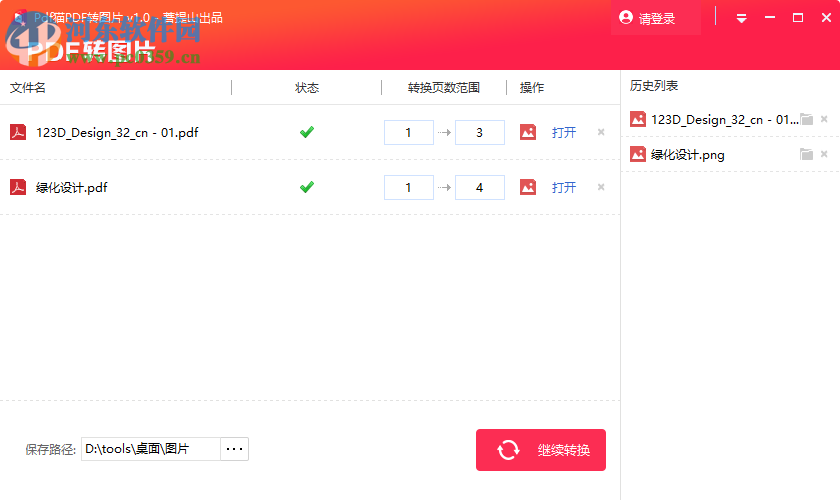Click image icon of history item 绿化设计.png

[x=638, y=154]
